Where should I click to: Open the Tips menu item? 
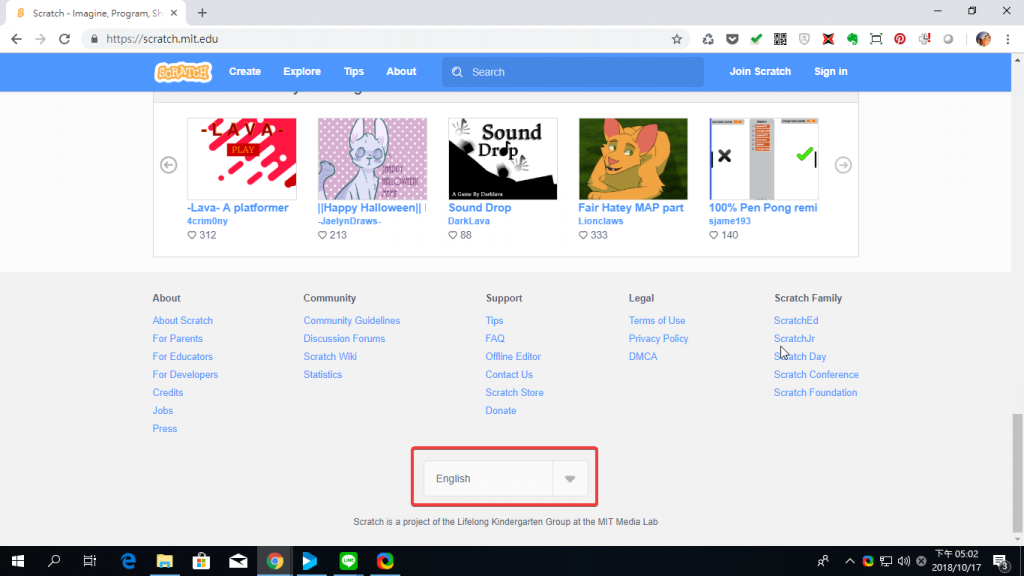coord(354,72)
